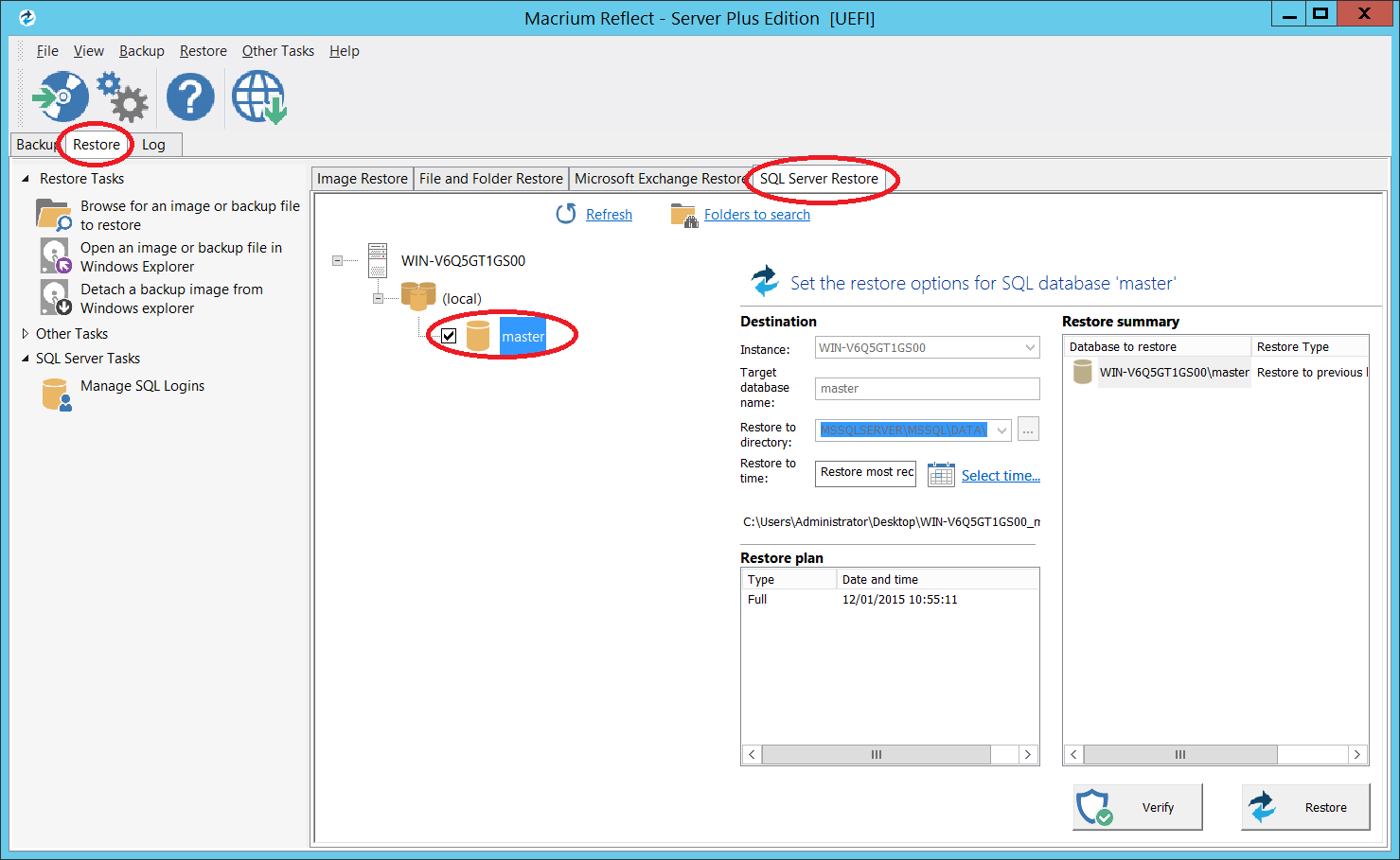Click the Select time... link
This screenshot has height=860, width=1400.
(x=1001, y=476)
